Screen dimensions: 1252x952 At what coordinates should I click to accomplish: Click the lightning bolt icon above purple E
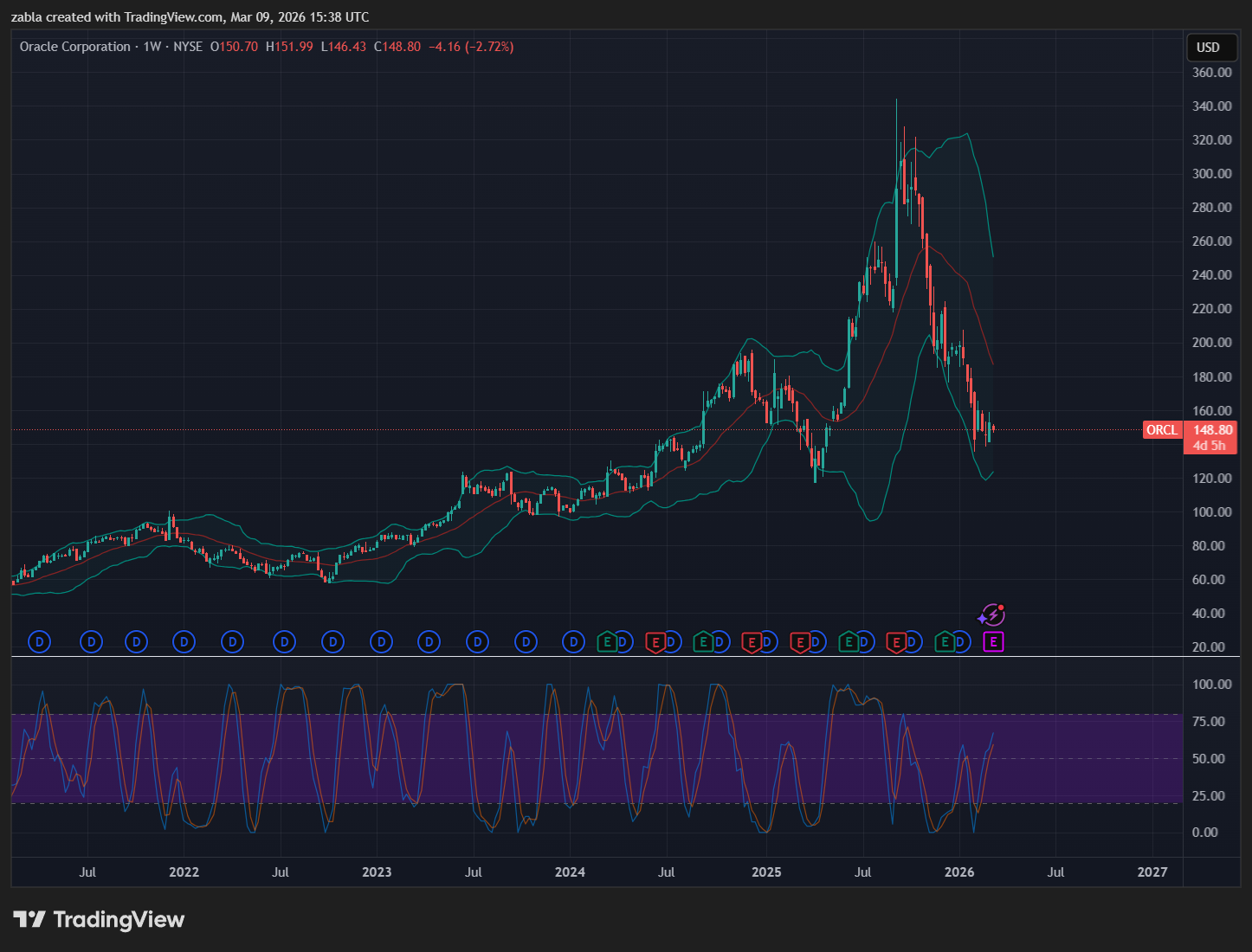(991, 615)
